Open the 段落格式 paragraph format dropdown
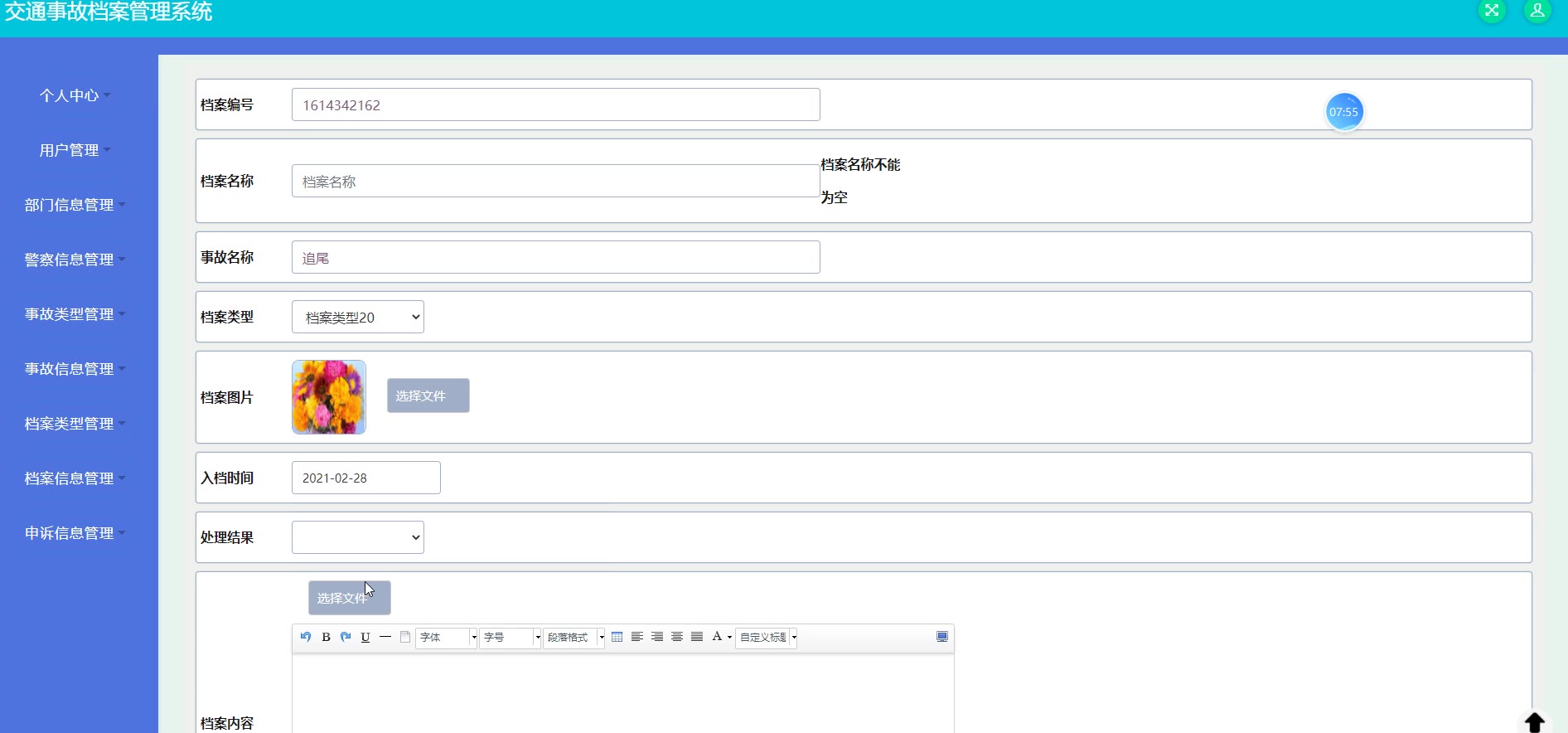This screenshot has height=733, width=1568. pos(574,638)
